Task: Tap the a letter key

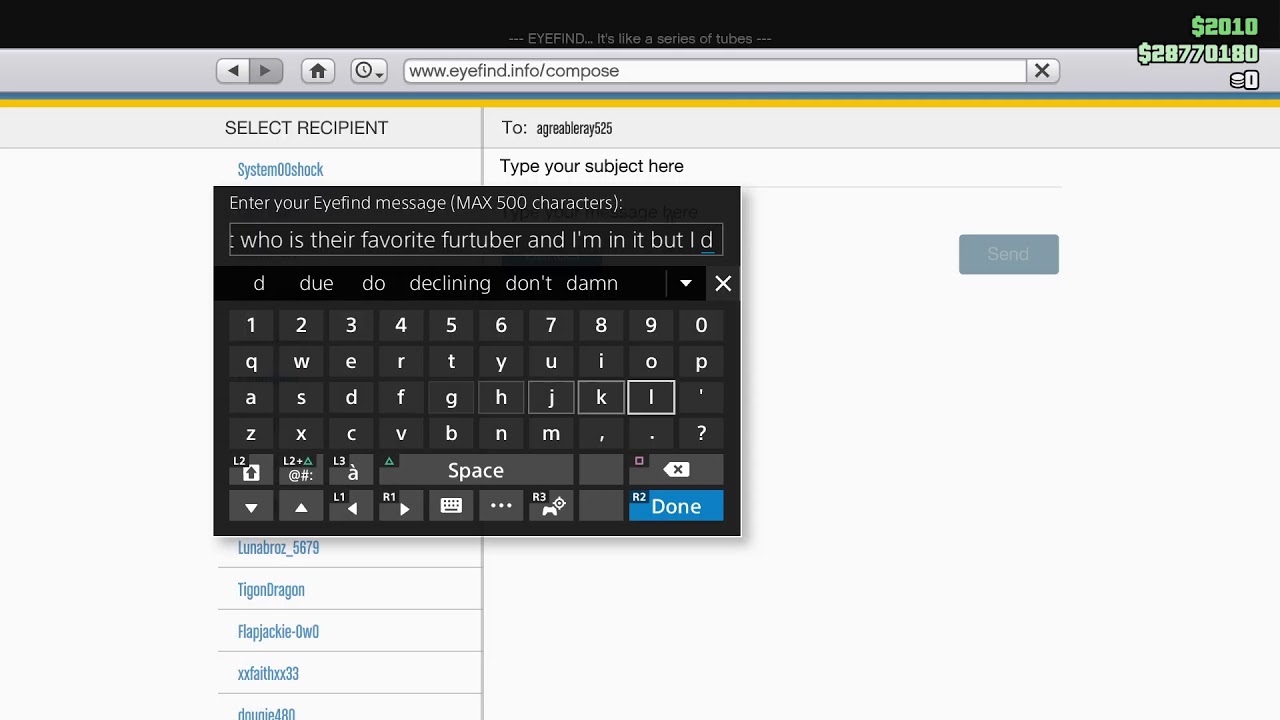Action: pos(251,398)
